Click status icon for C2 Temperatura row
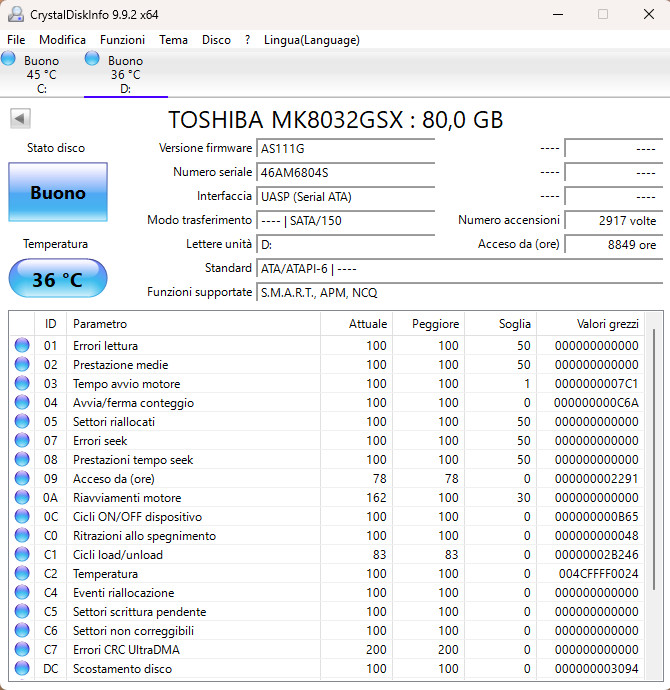The height and width of the screenshot is (690, 670). point(22,573)
